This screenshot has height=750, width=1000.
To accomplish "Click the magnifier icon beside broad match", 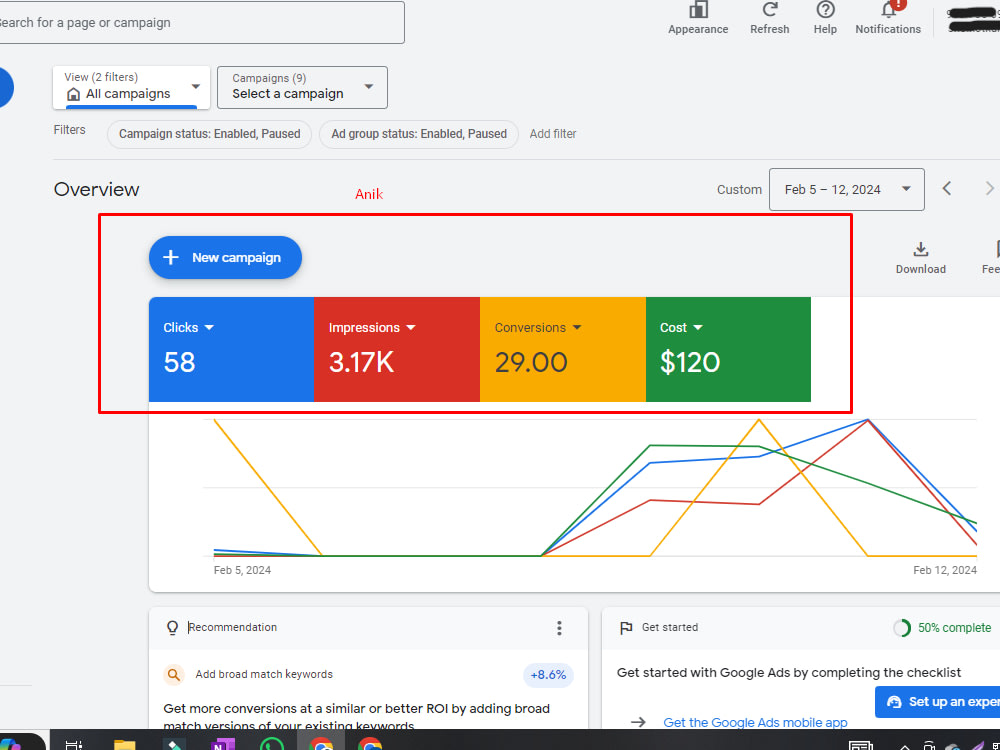I will point(173,674).
